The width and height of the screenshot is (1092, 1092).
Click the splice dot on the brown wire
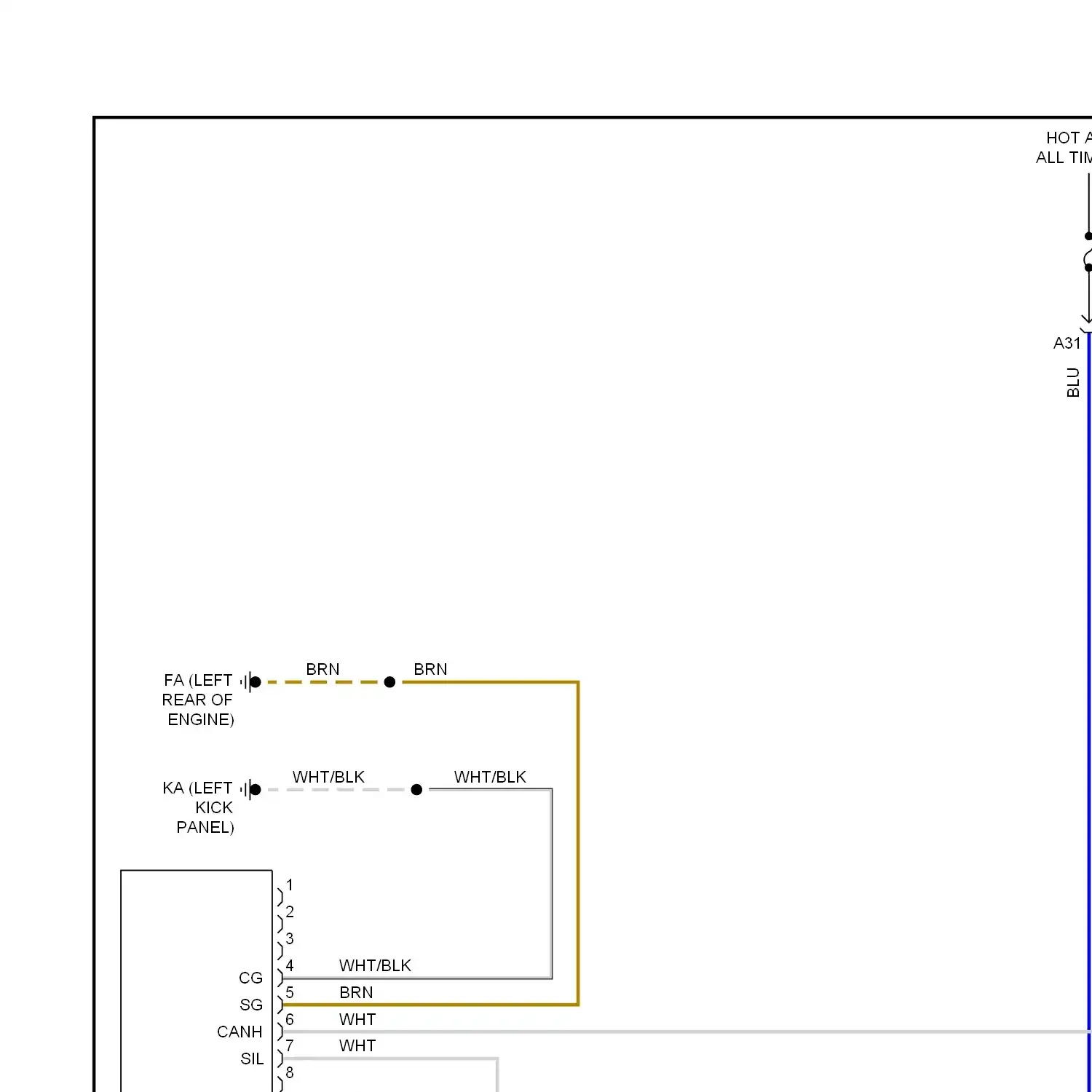coord(389,682)
